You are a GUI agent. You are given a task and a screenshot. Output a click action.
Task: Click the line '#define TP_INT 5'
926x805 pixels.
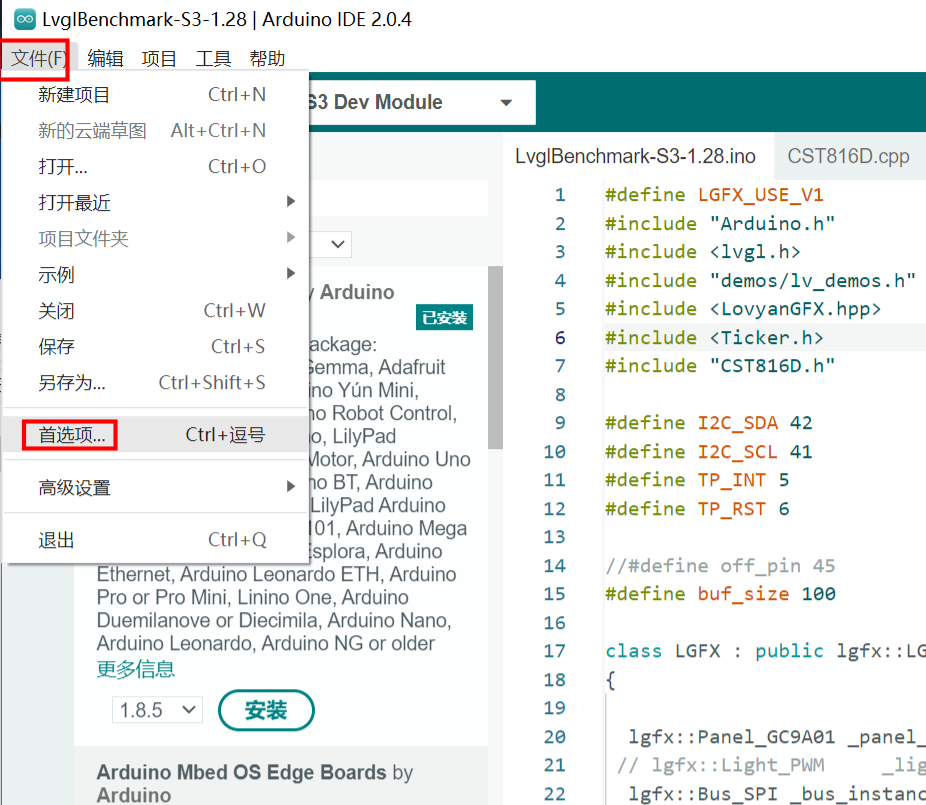(x=697, y=480)
